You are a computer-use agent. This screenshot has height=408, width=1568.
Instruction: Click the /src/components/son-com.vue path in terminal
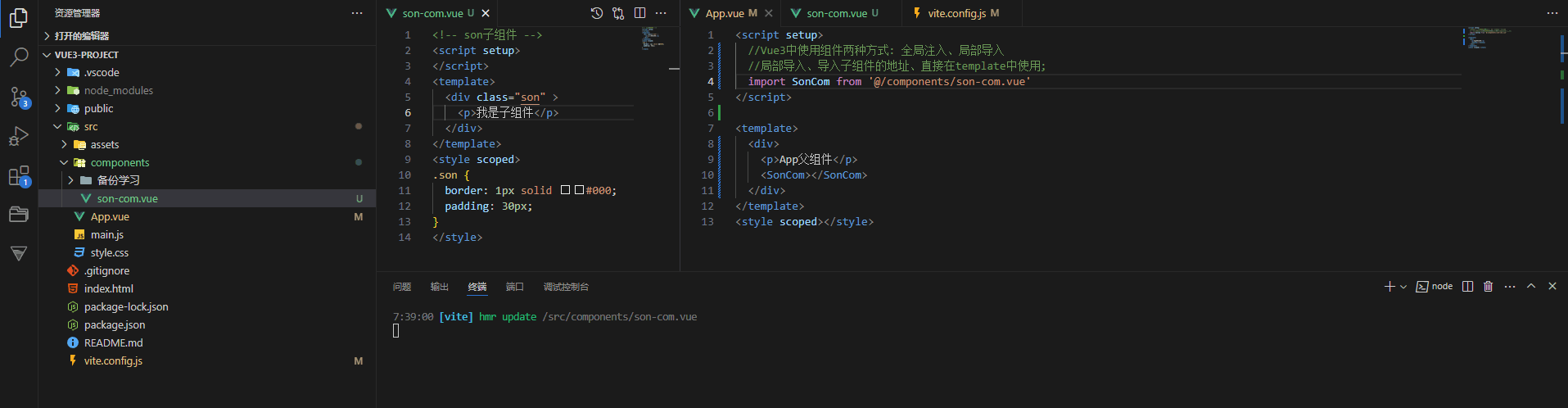coord(620,317)
